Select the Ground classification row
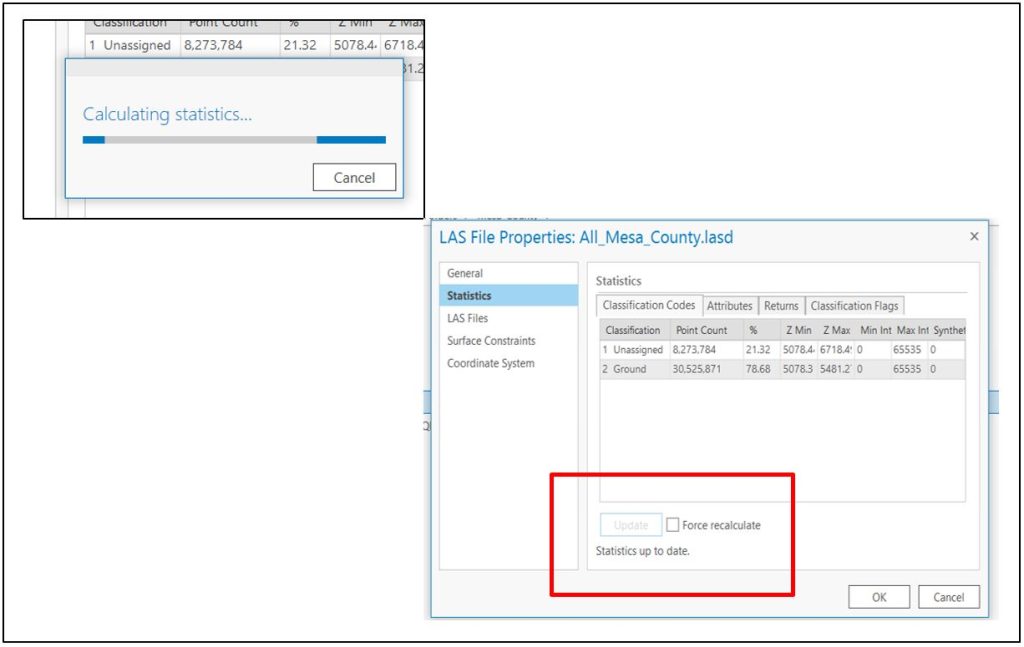This screenshot has height=647, width=1024. (700, 369)
